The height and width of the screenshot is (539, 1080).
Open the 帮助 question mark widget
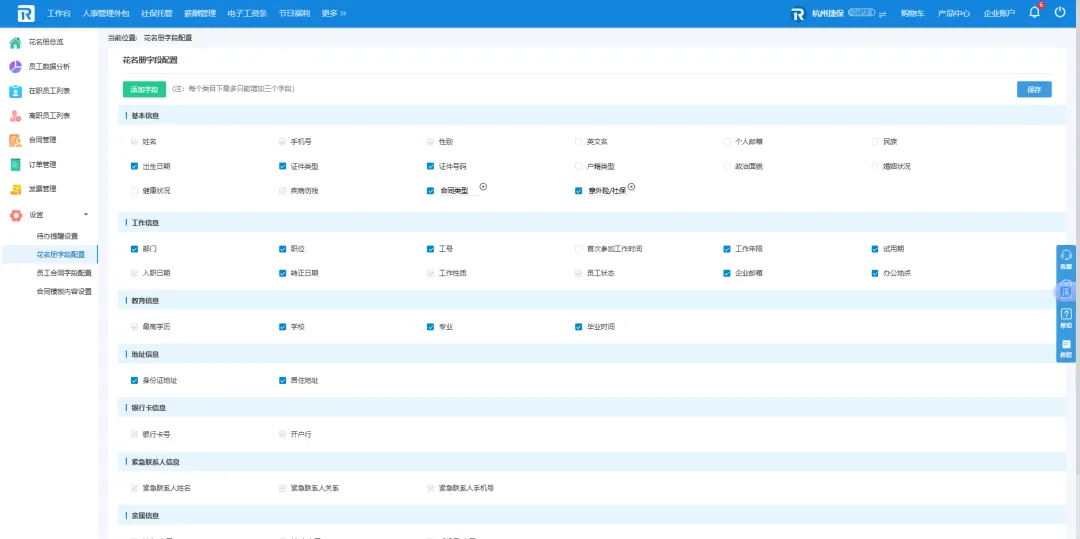[x=1066, y=318]
